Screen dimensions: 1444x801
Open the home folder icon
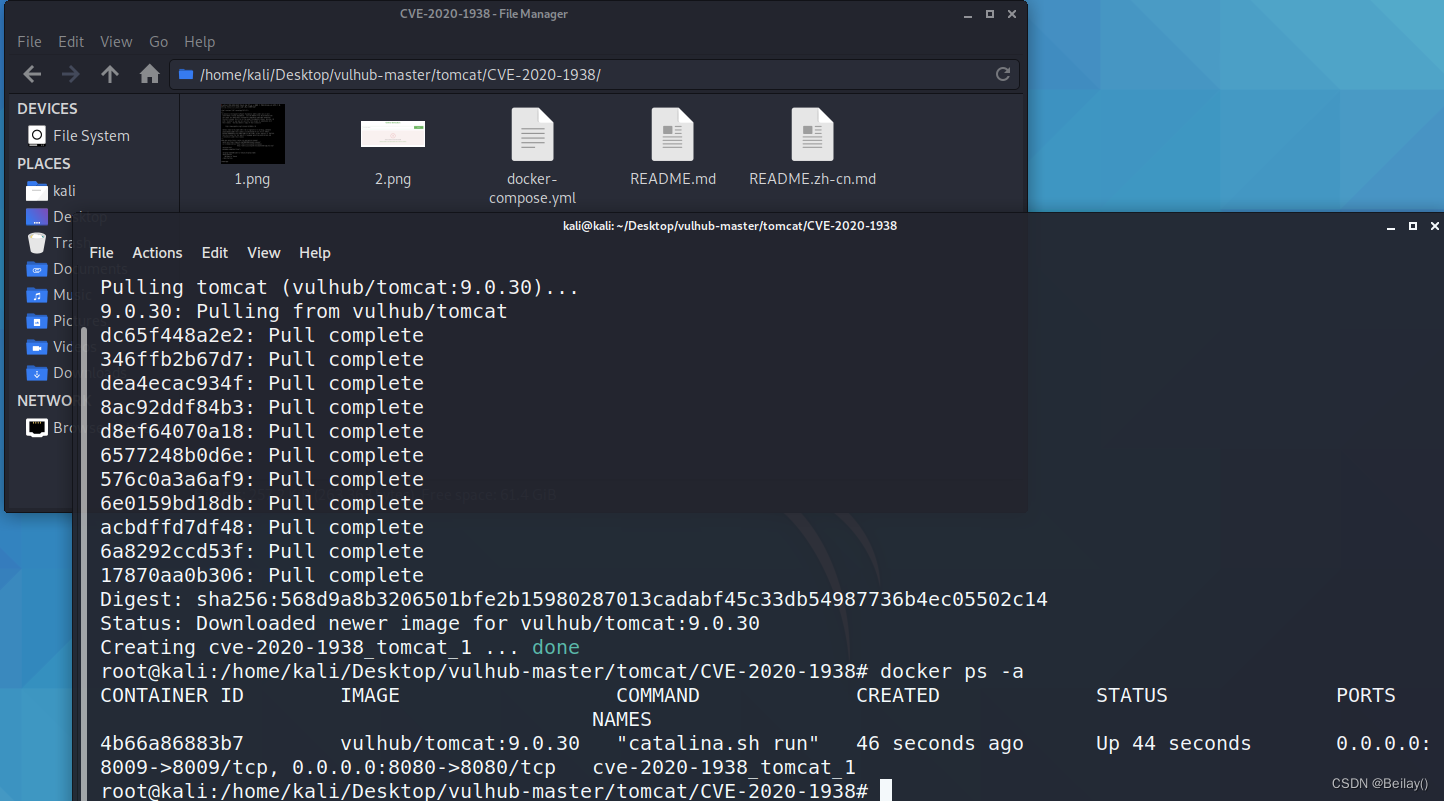pos(149,74)
